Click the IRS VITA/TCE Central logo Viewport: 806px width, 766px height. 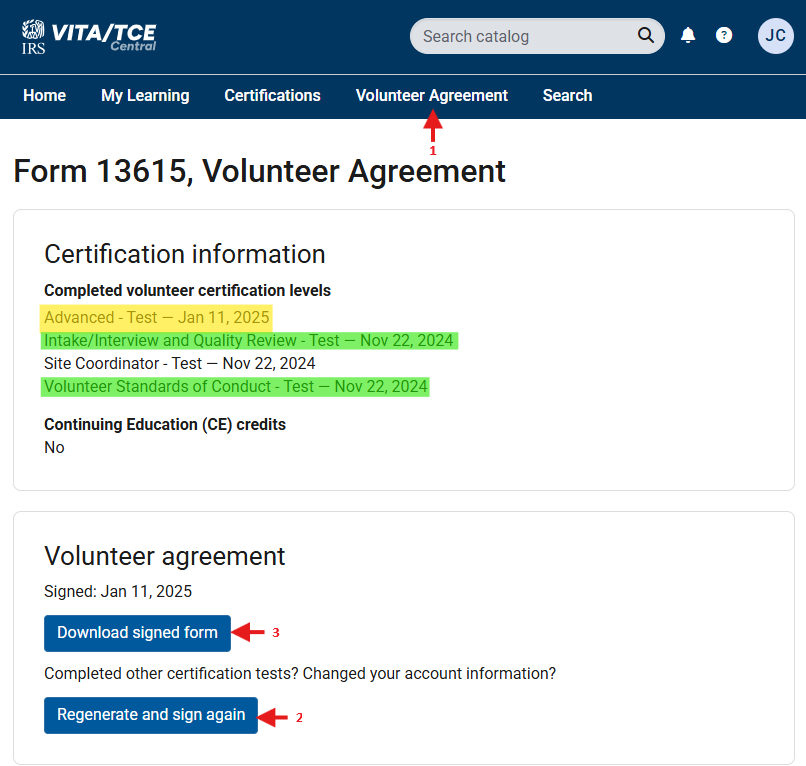(88, 37)
